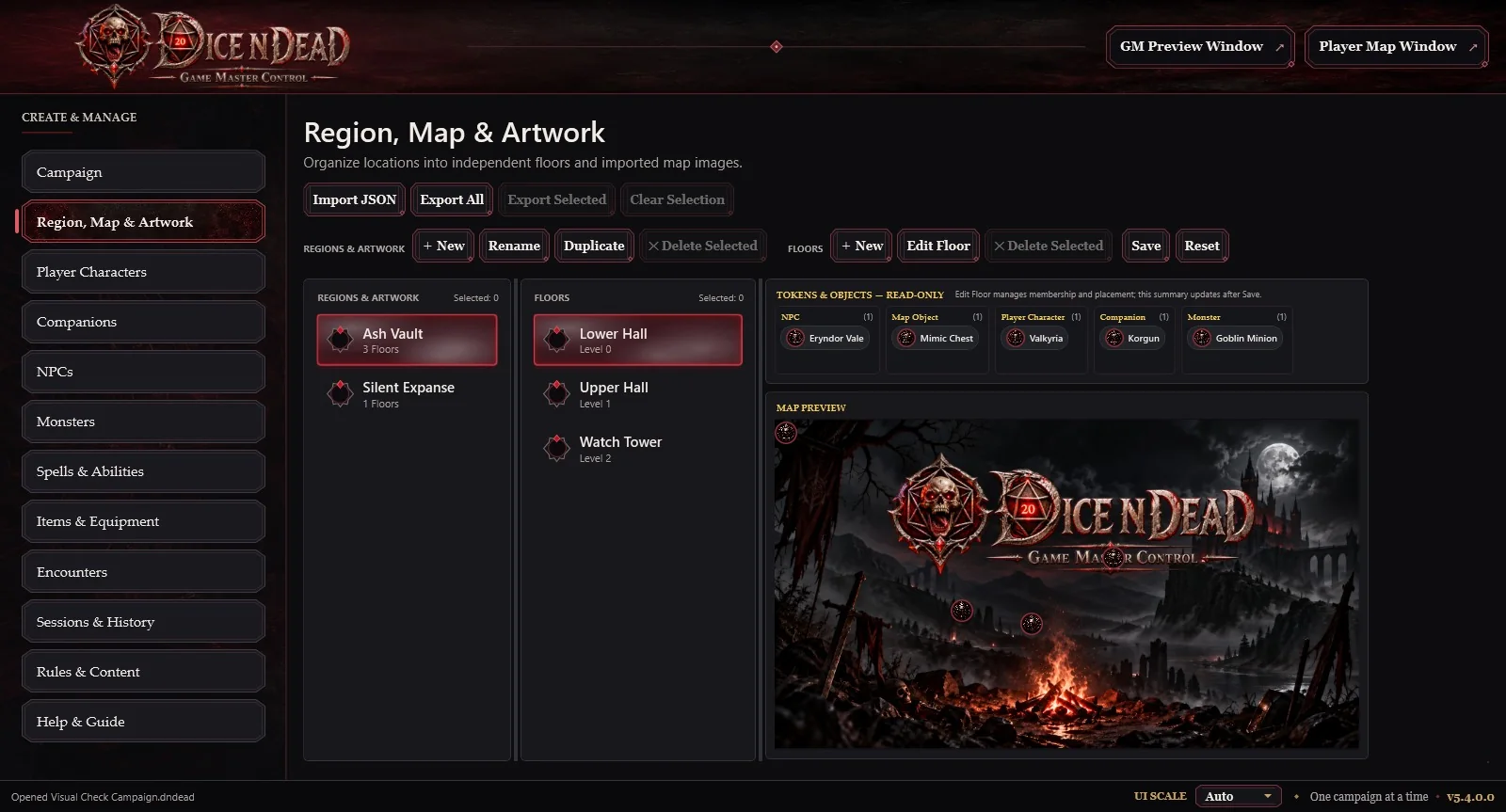Viewport: 1506px width, 812px height.
Task: Open the Companions section
Action: [143, 322]
